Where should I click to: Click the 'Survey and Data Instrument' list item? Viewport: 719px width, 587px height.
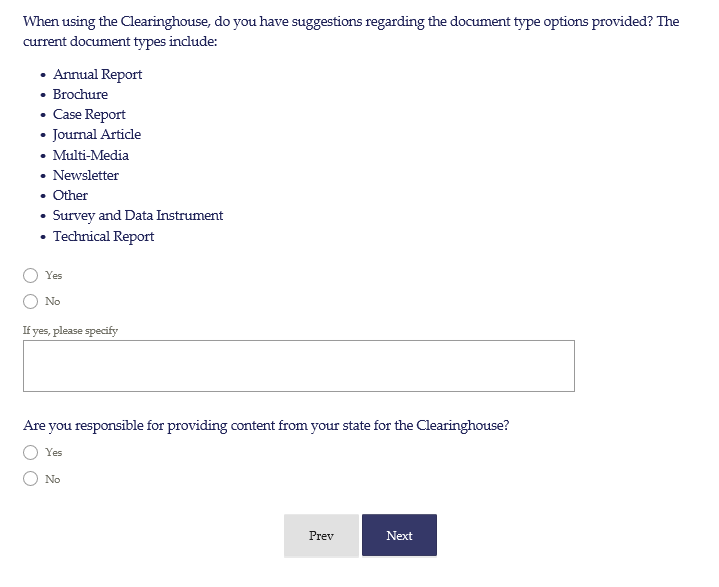pos(138,215)
